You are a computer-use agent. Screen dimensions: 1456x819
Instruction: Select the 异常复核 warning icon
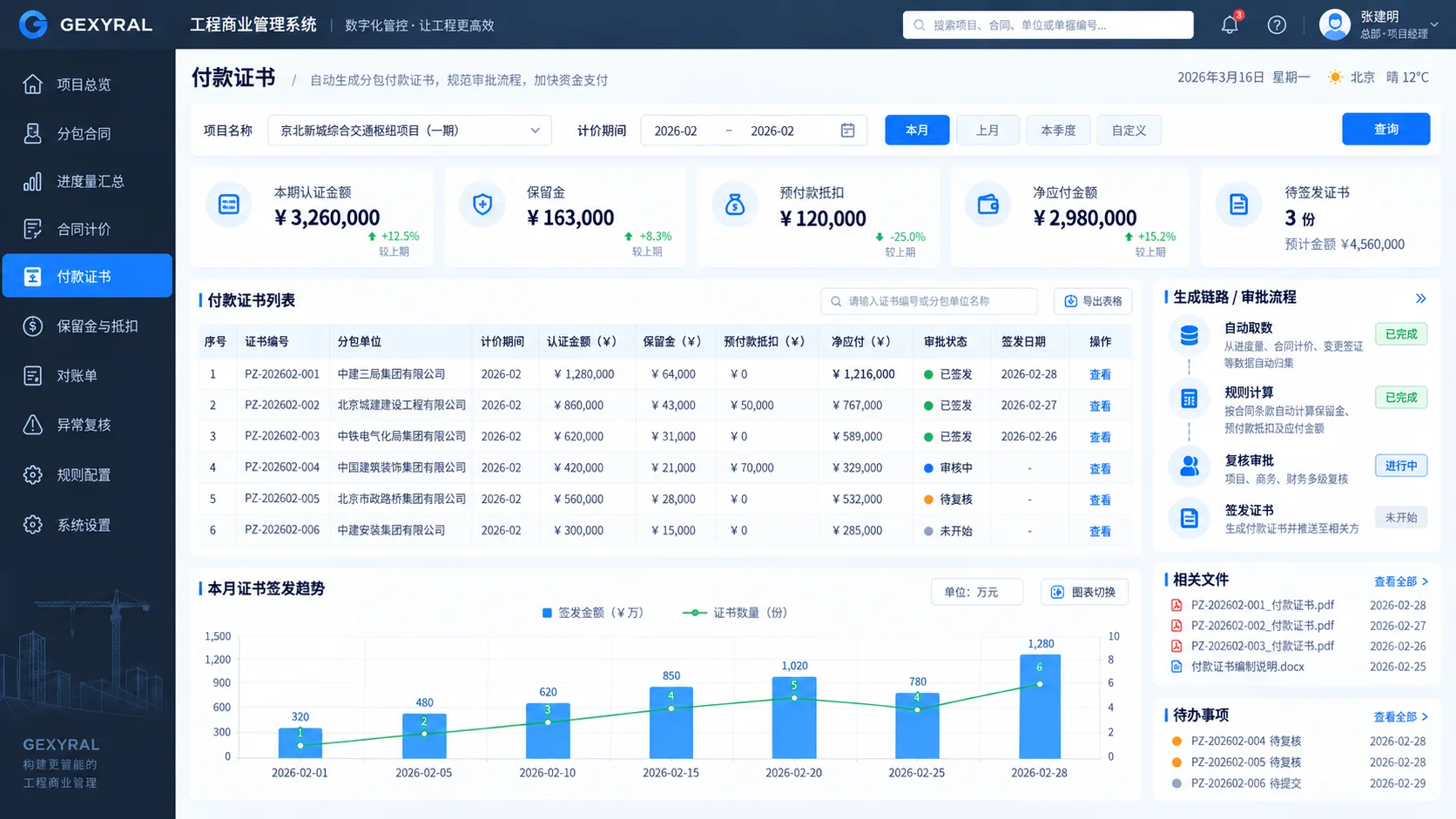coord(33,424)
